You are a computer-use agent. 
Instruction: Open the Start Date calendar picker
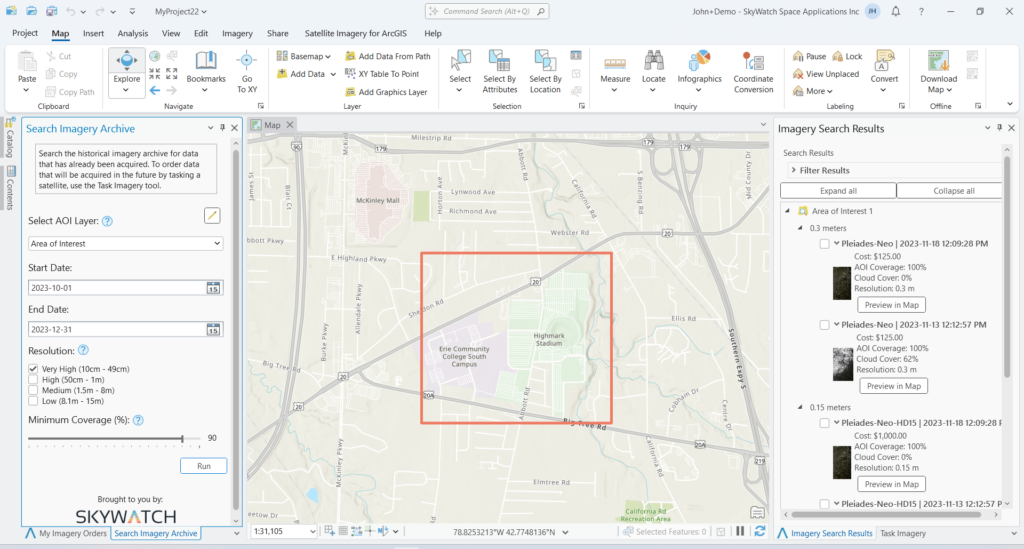tap(213, 288)
